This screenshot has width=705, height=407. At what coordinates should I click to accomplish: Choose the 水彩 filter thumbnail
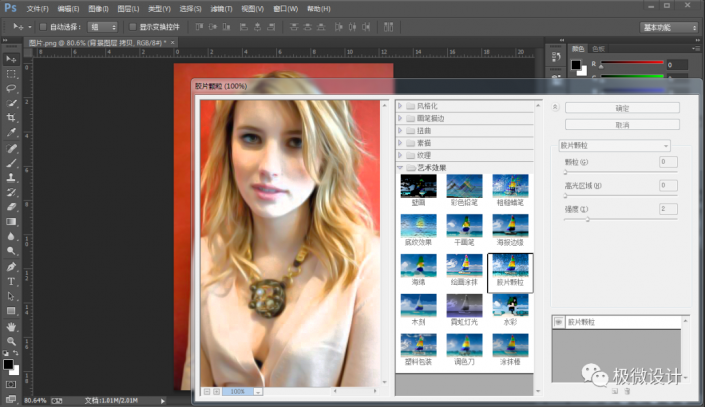(x=509, y=306)
